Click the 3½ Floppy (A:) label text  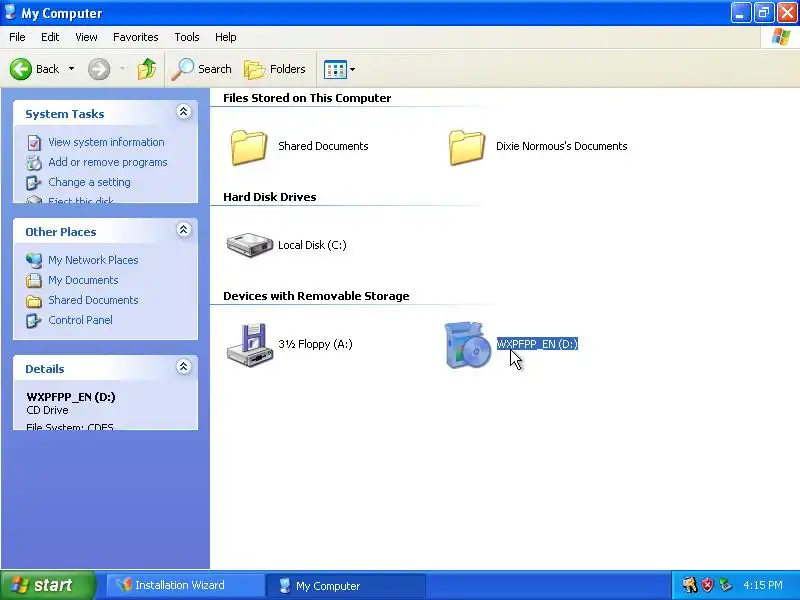point(315,344)
